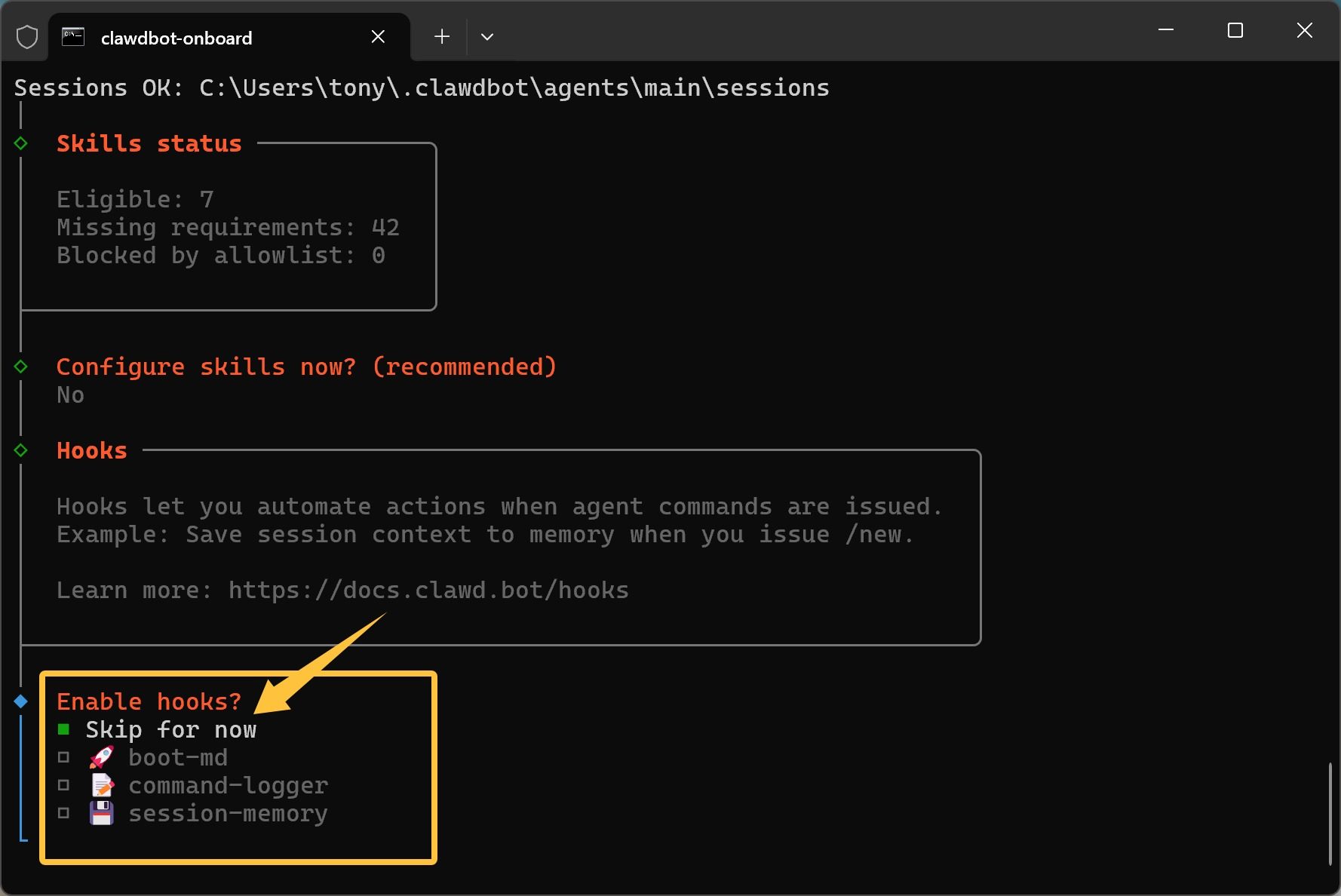Toggle the Skip for now checkbox

64,729
